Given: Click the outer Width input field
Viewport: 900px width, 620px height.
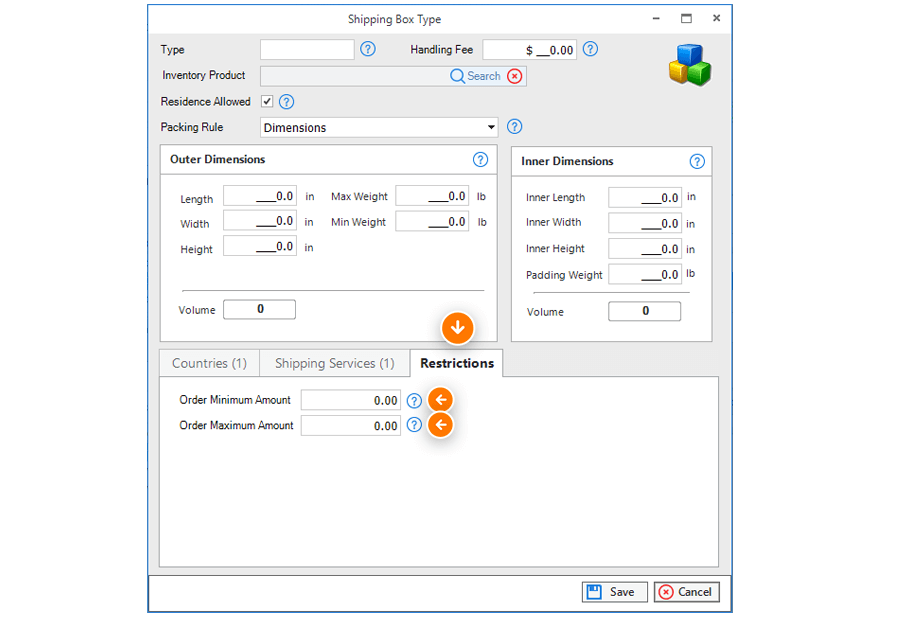Looking at the screenshot, I should coord(260,220).
